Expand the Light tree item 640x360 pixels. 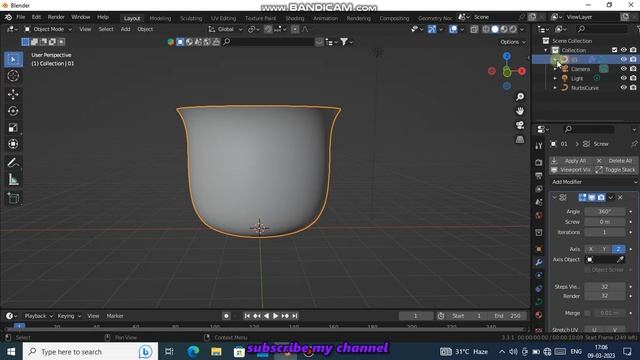pyautogui.click(x=555, y=78)
